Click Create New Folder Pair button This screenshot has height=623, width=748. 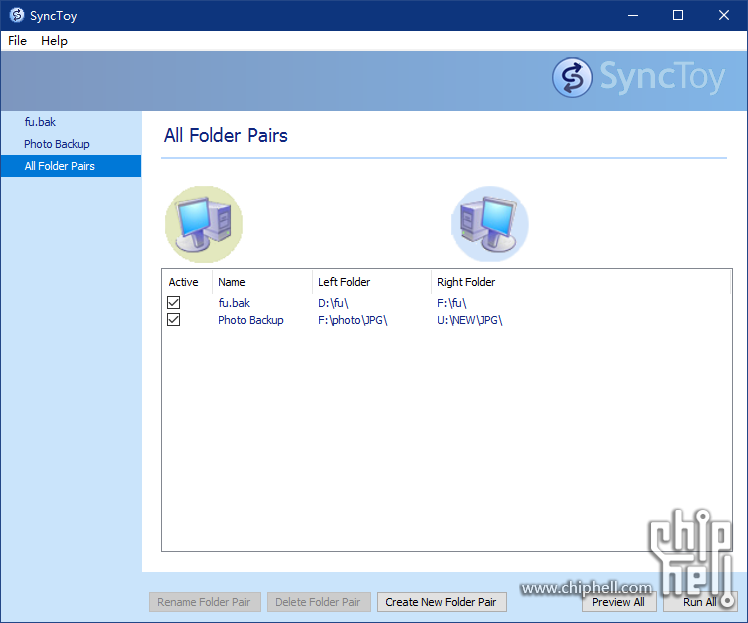(442, 602)
